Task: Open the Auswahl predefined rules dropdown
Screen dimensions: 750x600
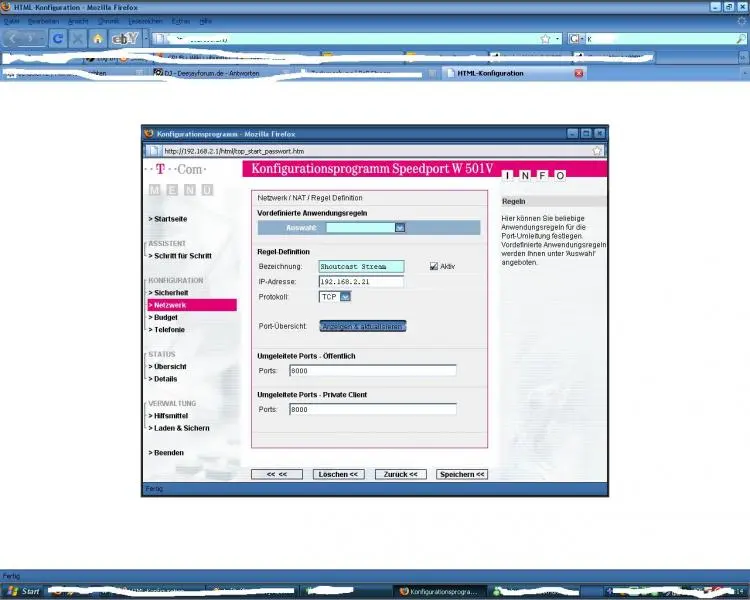Action: [x=399, y=227]
